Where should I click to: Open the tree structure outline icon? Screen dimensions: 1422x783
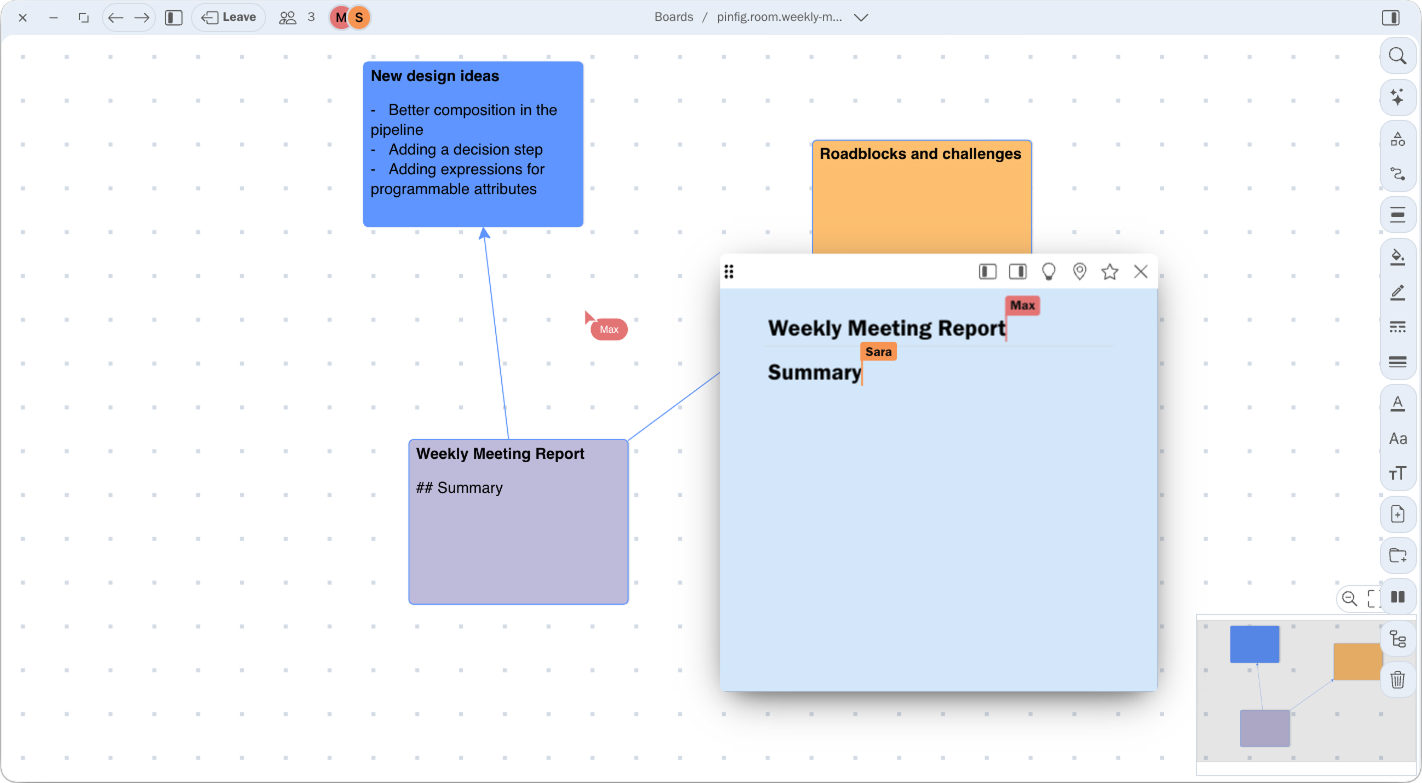tap(1397, 639)
